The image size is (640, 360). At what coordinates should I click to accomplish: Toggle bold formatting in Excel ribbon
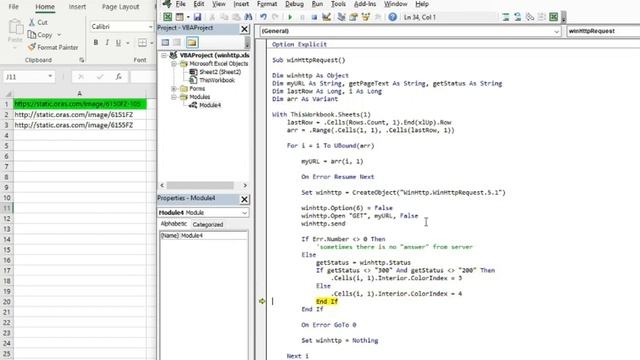pos(96,43)
